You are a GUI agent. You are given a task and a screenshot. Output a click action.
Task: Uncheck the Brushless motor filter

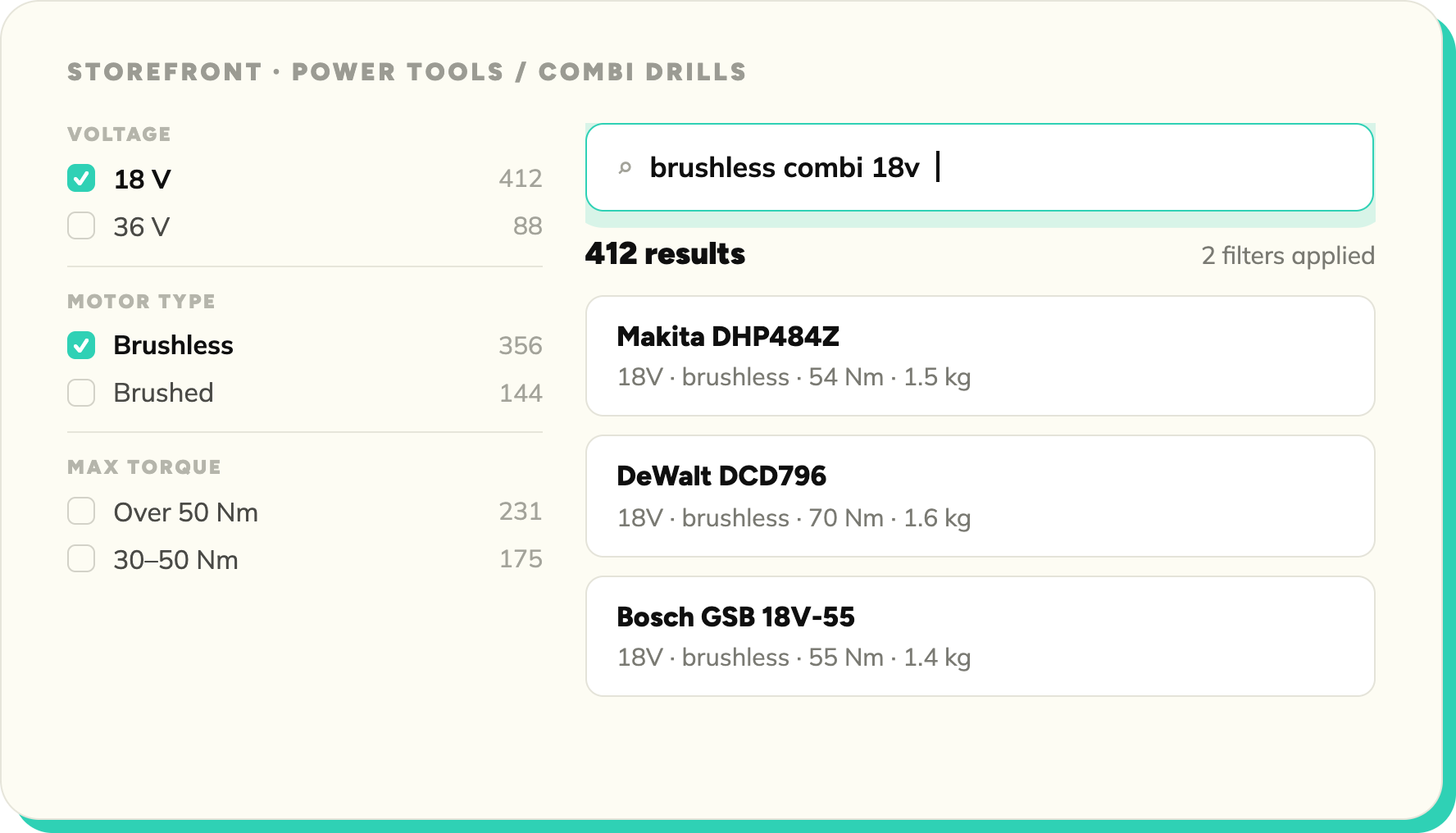point(81,345)
